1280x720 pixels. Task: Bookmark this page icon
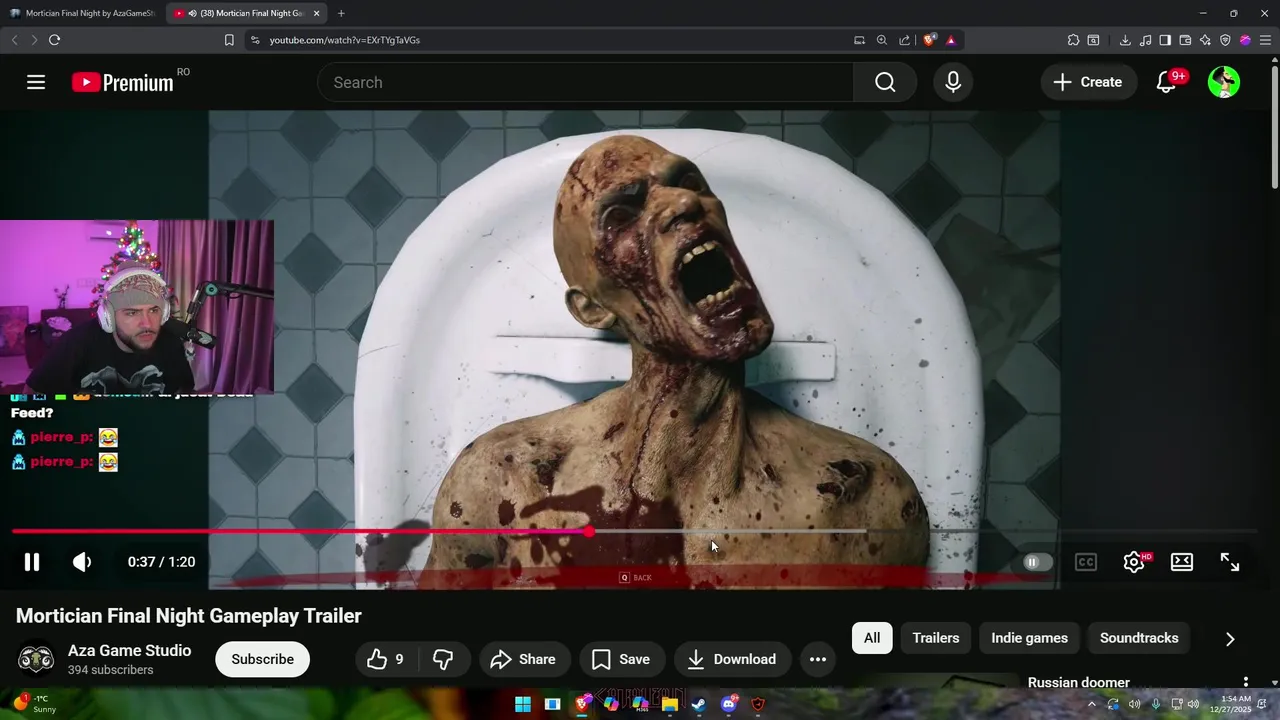[x=229, y=40]
